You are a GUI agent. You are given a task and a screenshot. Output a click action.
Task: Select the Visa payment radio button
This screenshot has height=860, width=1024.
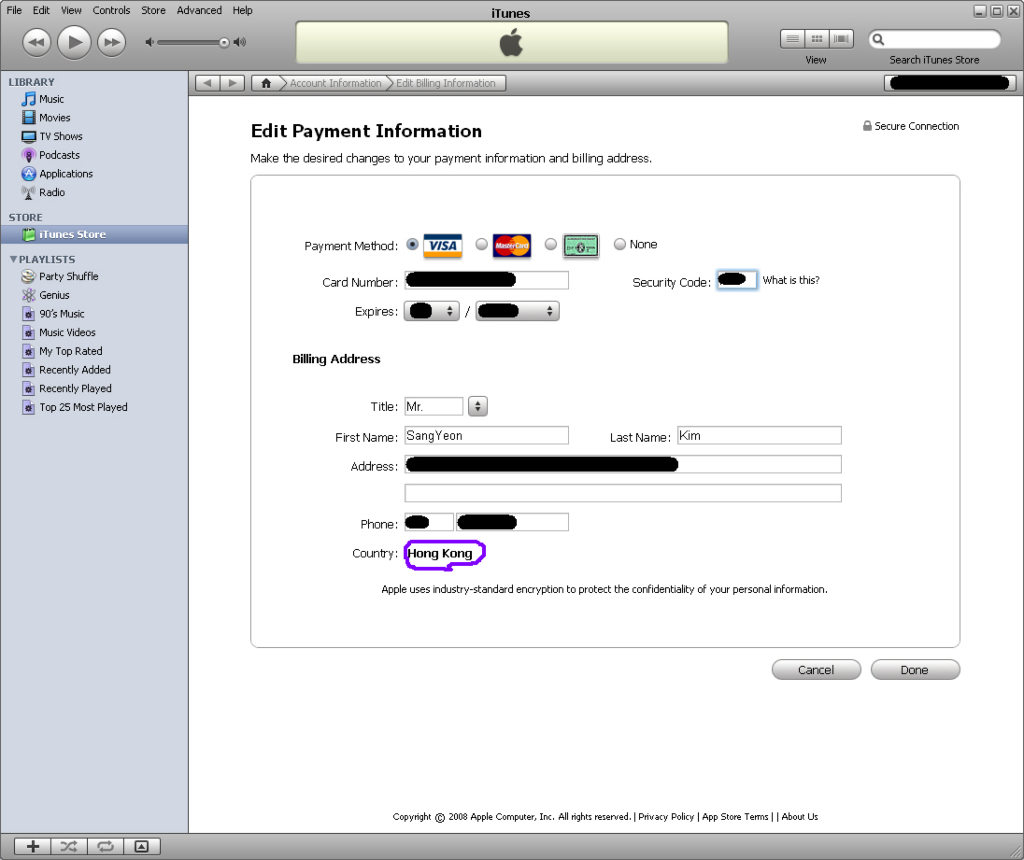coord(412,244)
